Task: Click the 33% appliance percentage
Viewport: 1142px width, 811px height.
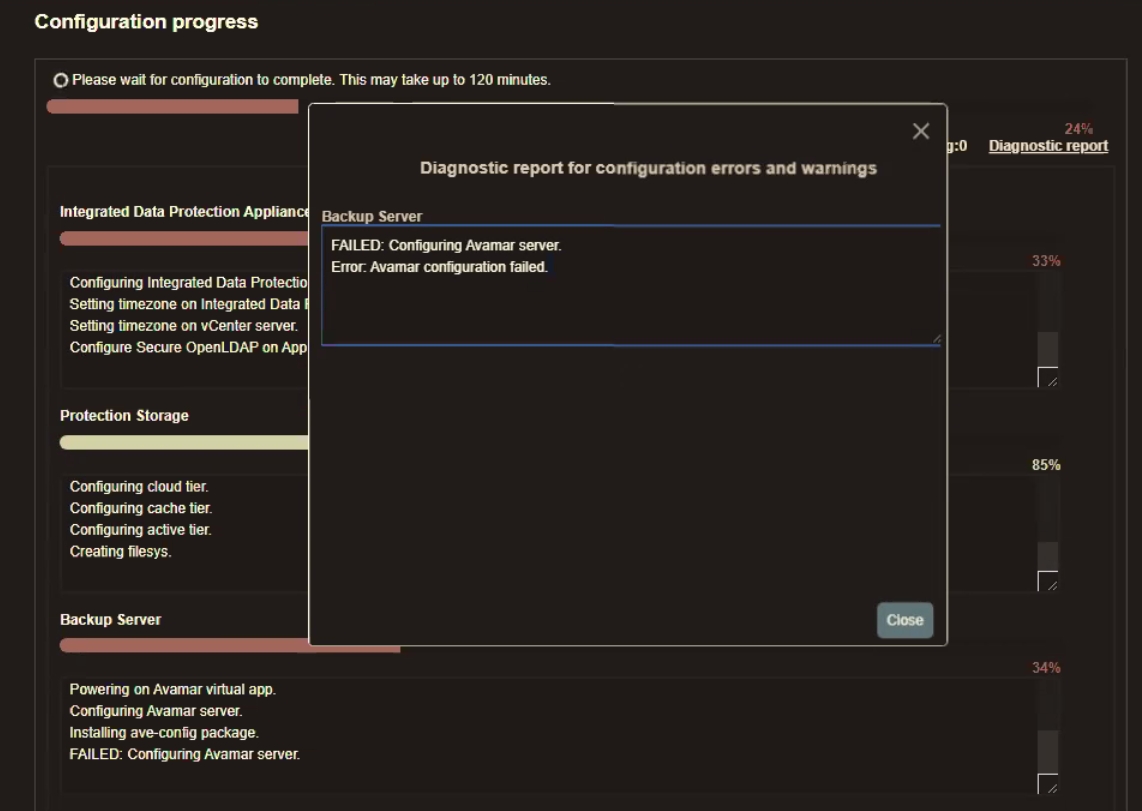Action: pyautogui.click(x=1046, y=261)
